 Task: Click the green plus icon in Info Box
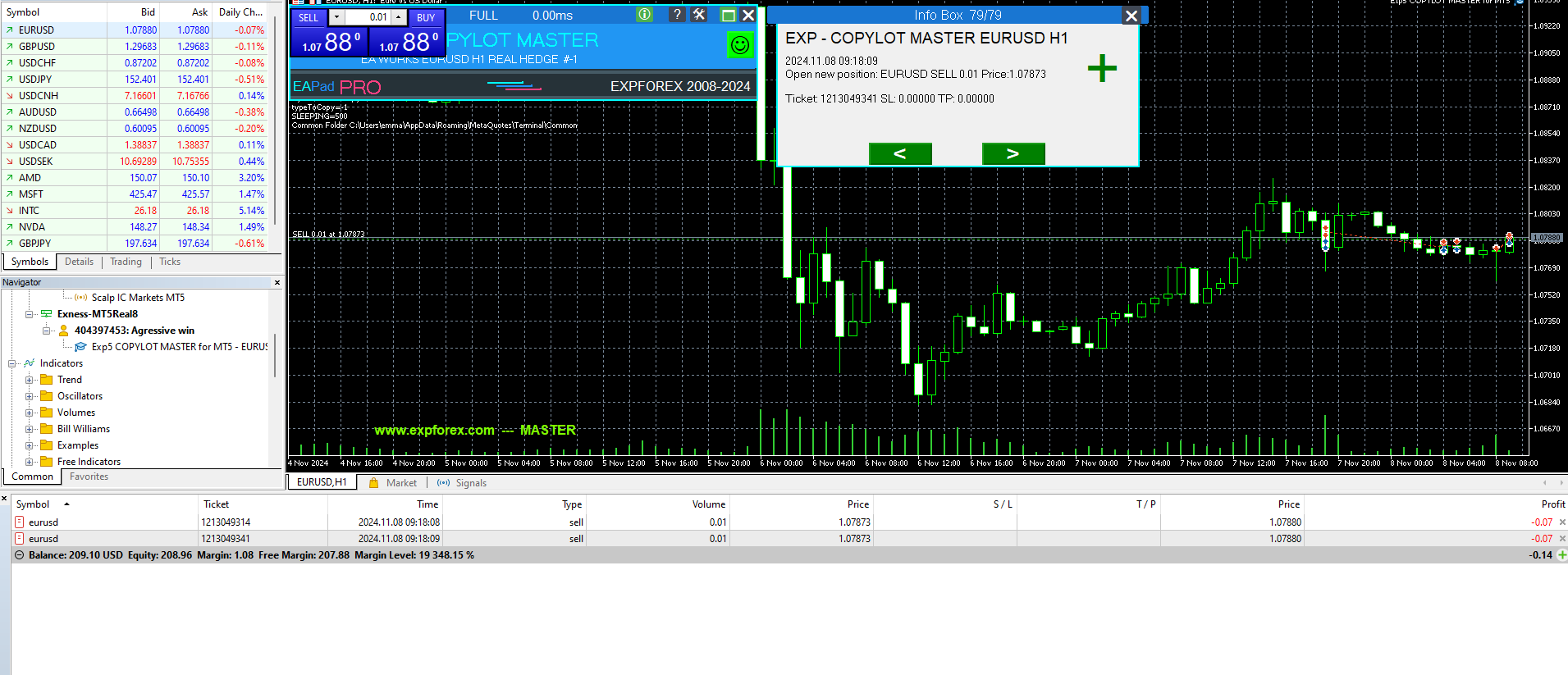click(1102, 67)
